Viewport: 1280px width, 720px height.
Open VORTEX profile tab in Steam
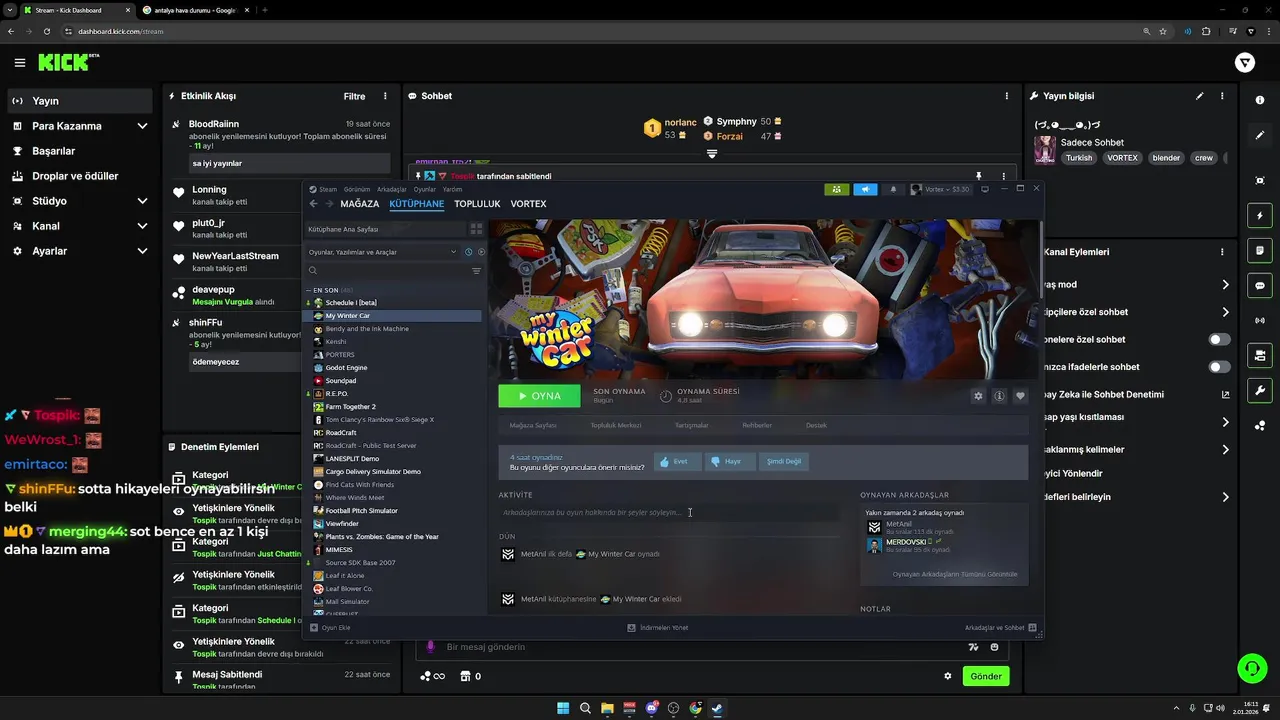click(x=528, y=204)
